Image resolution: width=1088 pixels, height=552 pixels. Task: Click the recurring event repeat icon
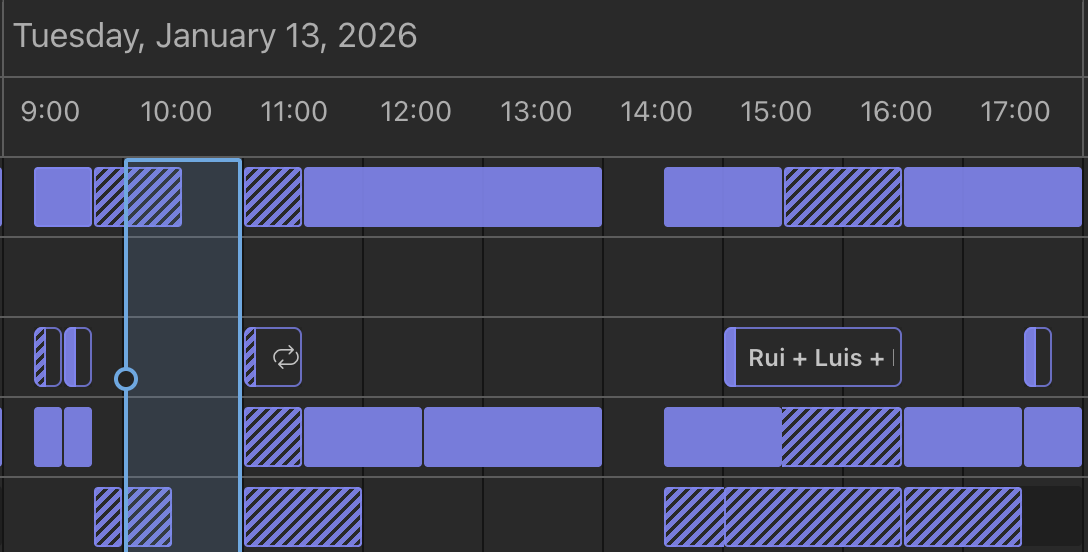(x=286, y=357)
